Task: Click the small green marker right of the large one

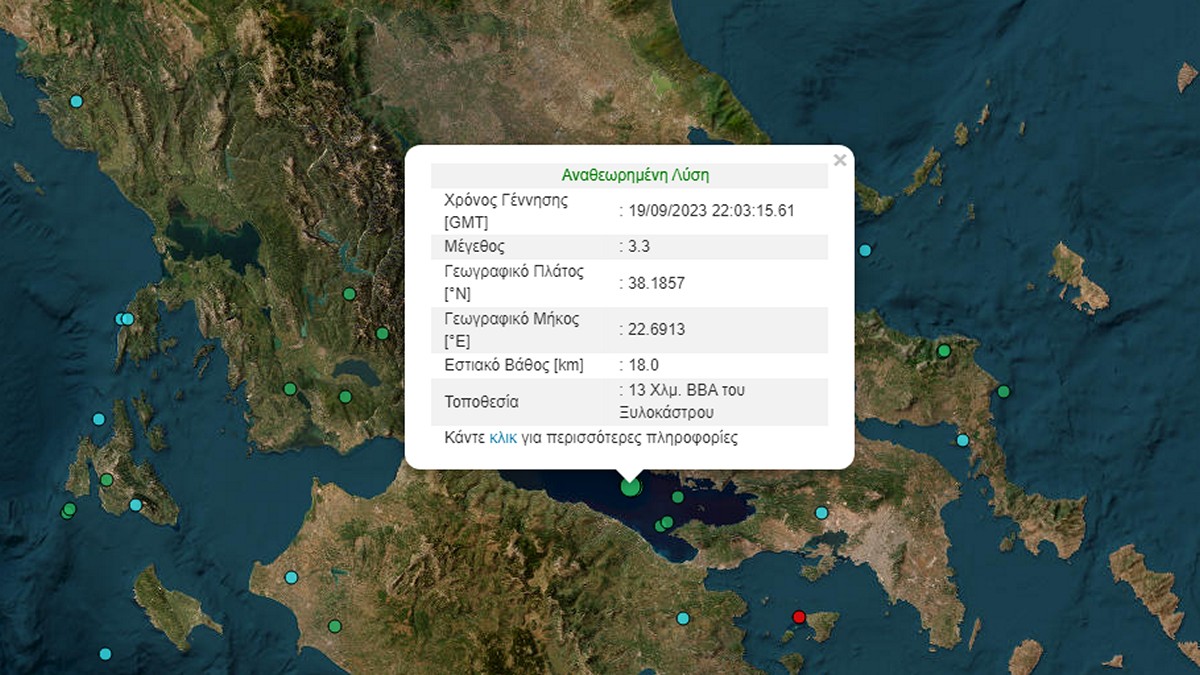Action: point(677,497)
